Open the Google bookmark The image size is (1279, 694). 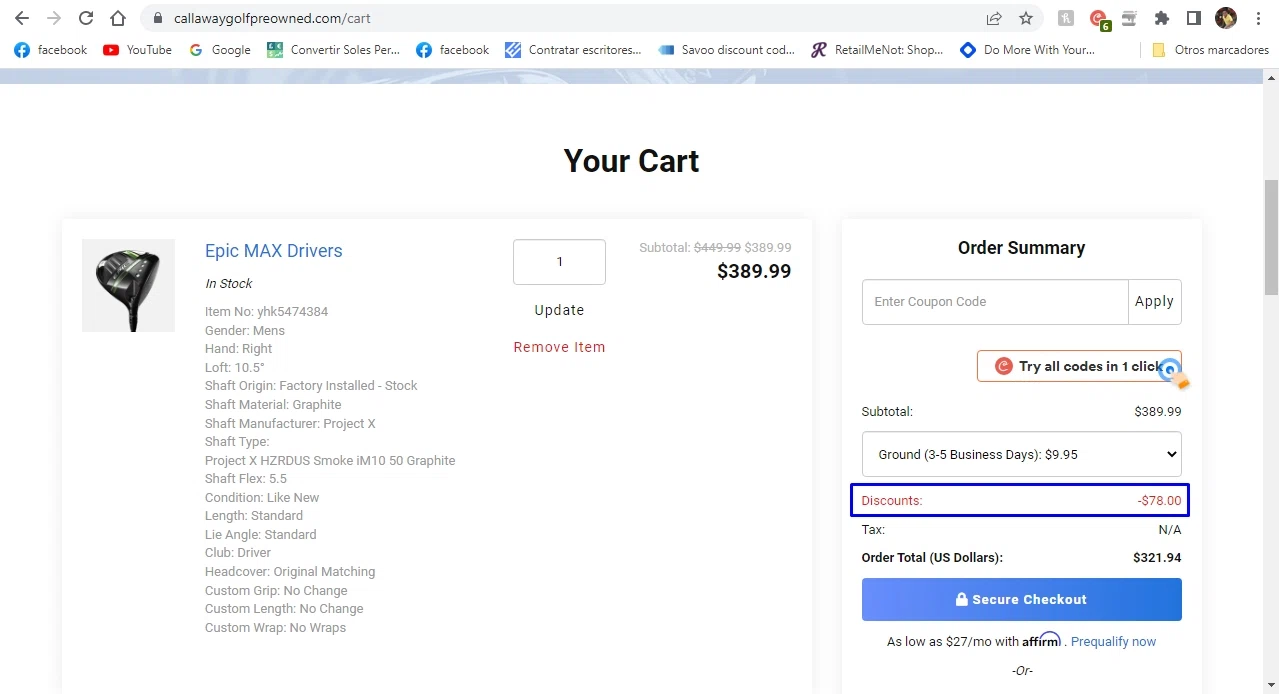click(x=220, y=50)
